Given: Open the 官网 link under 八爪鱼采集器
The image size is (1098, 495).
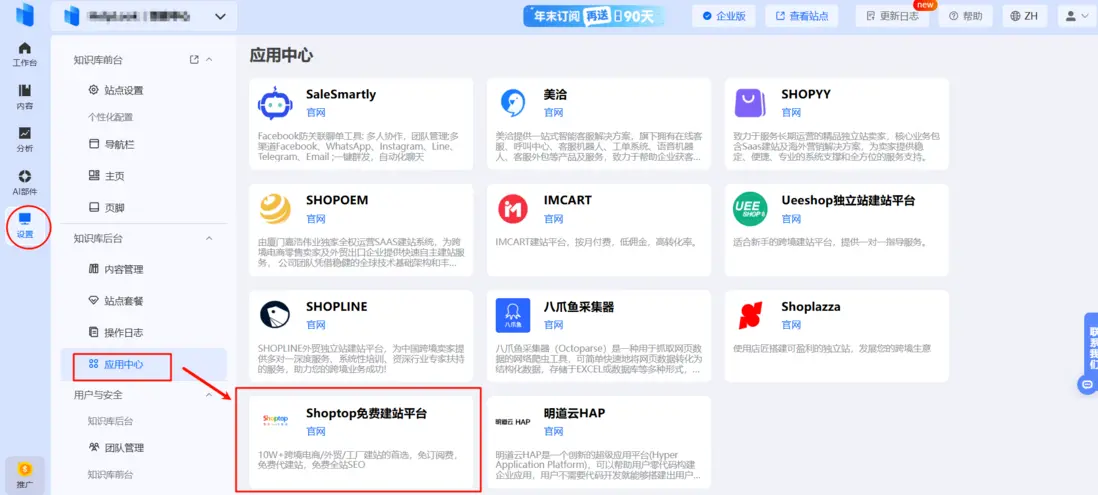Looking at the screenshot, I should pos(553,325).
